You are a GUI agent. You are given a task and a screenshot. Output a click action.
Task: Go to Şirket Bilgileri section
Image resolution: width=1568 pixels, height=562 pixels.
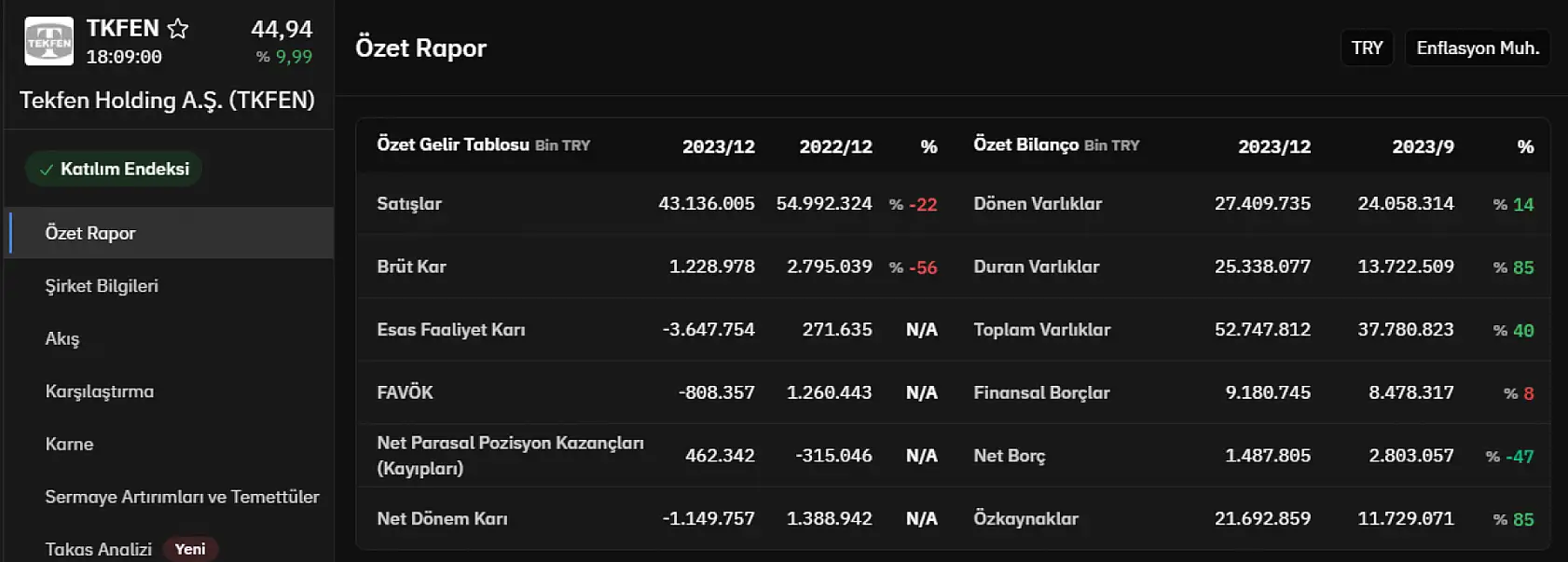click(102, 286)
